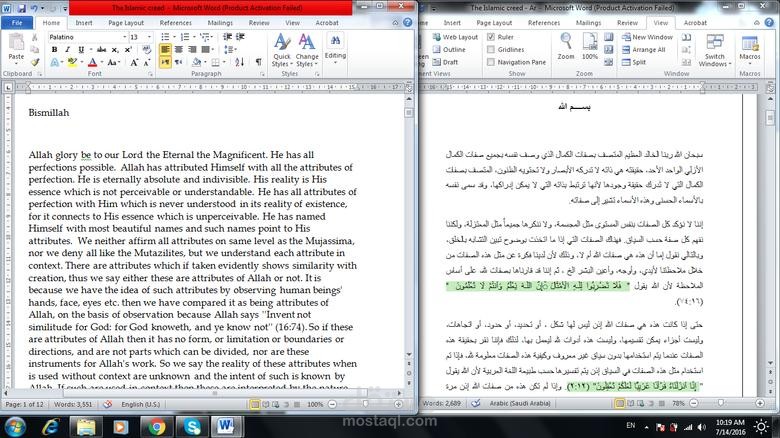Open the Switch Windows dropdown
This screenshot has width=780, height=438.
click(x=715, y=50)
